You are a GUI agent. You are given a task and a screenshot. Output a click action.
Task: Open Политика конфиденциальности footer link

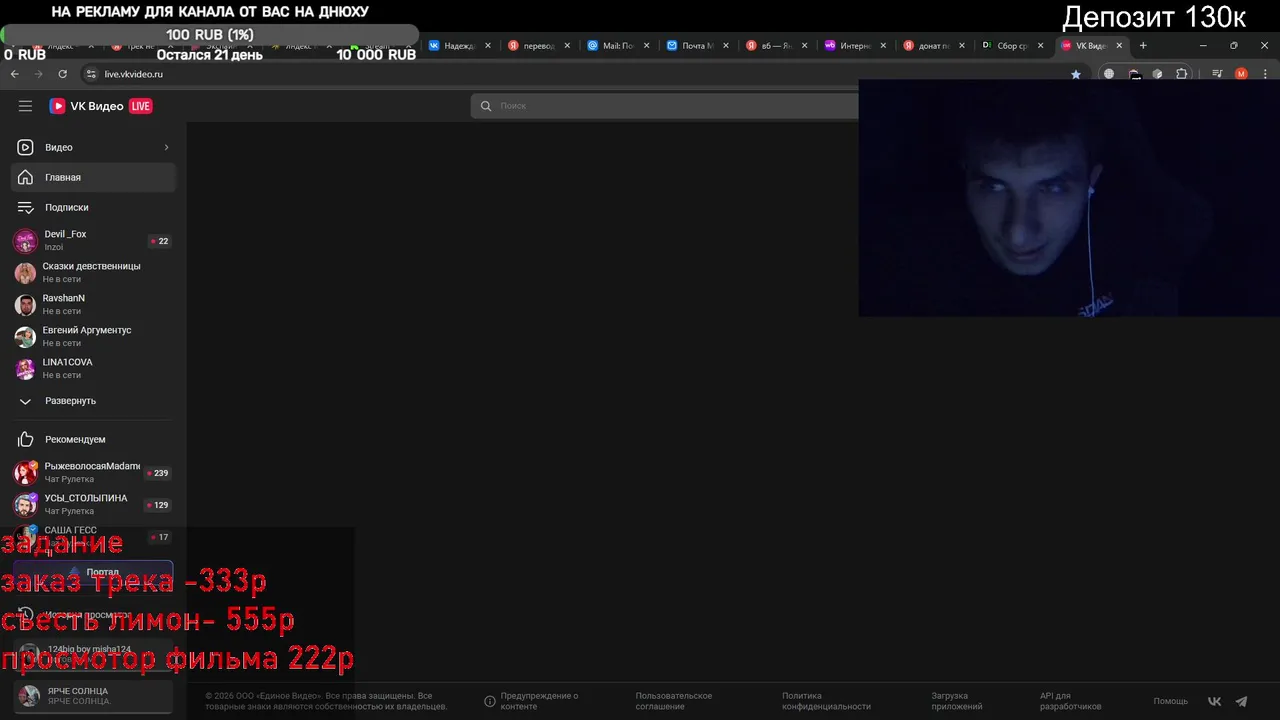click(826, 701)
